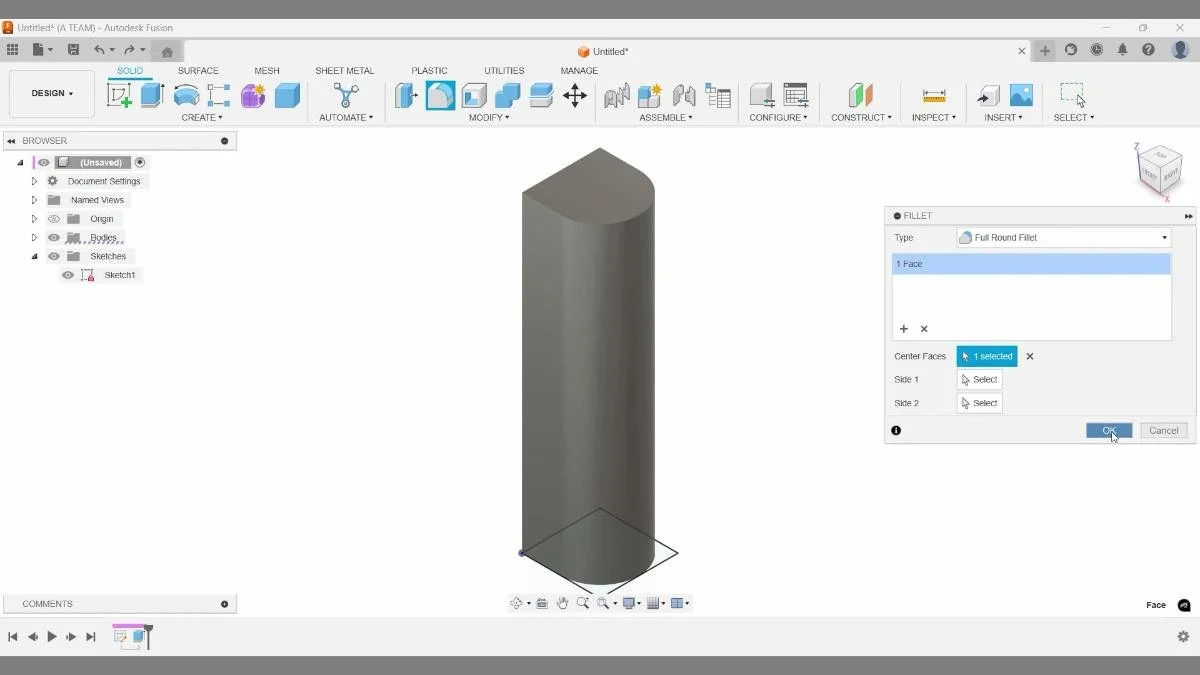The width and height of the screenshot is (1200, 675).
Task: Open the Measure tool in Inspect panel
Action: tap(933, 94)
